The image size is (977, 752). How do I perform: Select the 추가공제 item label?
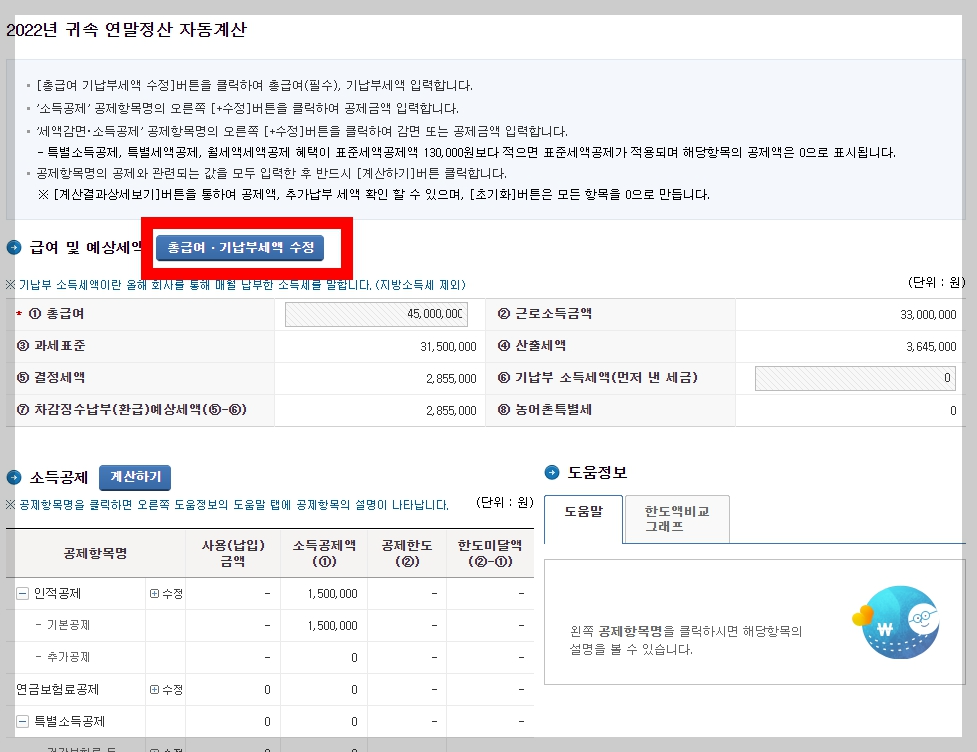[x=68, y=657]
